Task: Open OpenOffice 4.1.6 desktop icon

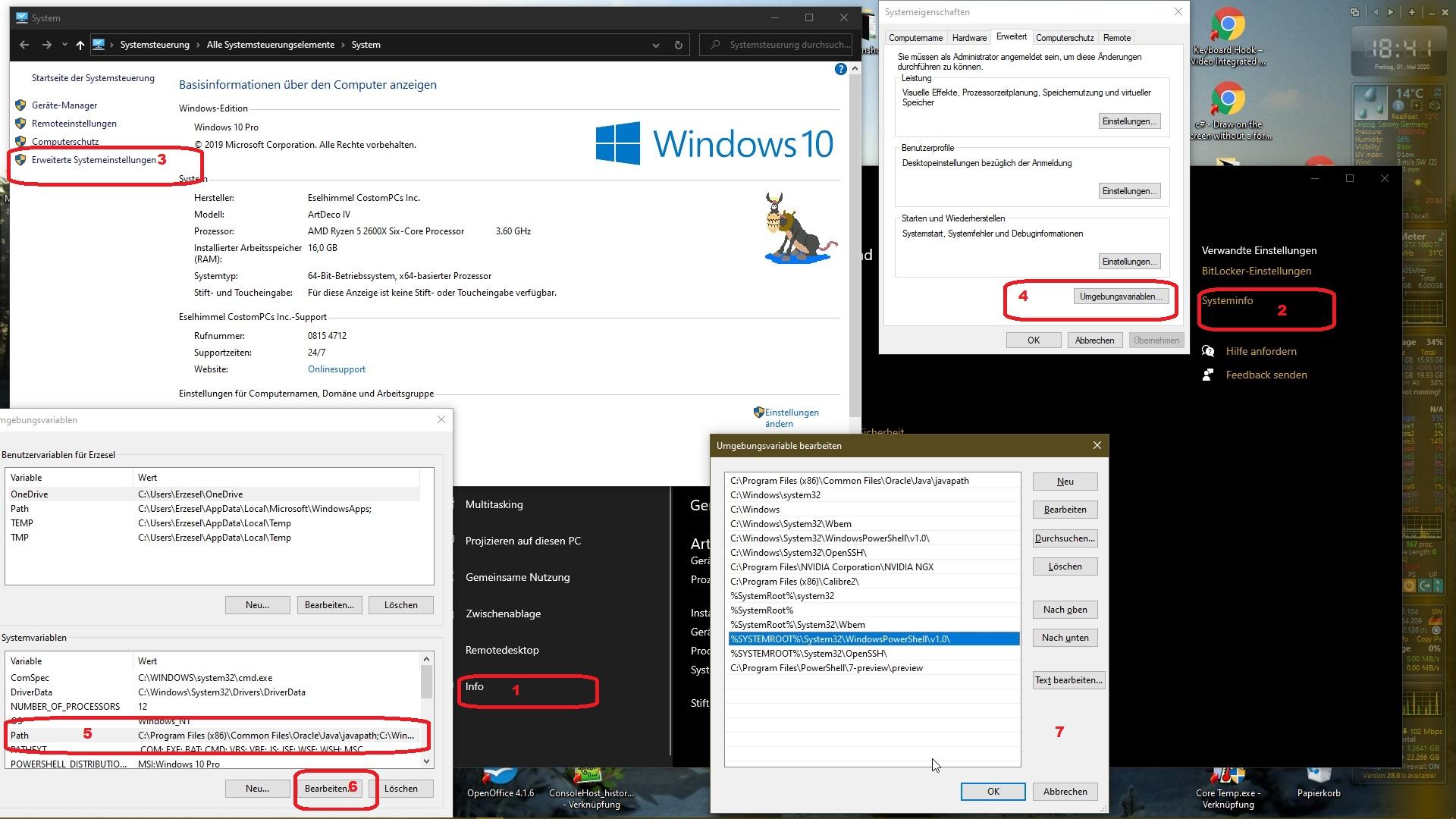Action: [x=500, y=783]
